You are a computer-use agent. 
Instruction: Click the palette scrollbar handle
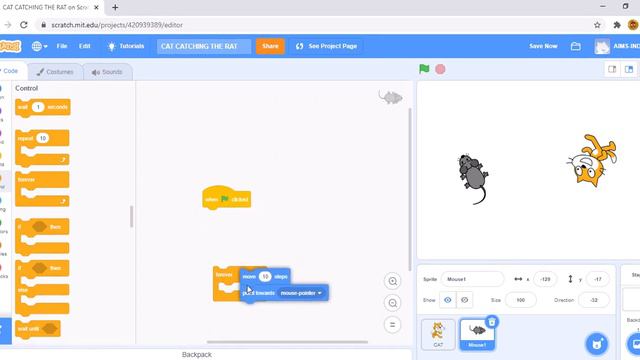click(131, 216)
